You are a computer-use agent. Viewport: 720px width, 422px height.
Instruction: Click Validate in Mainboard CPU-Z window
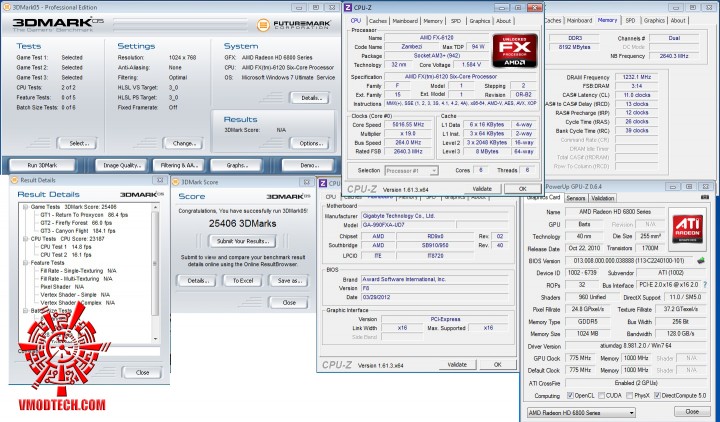[x=457, y=365]
